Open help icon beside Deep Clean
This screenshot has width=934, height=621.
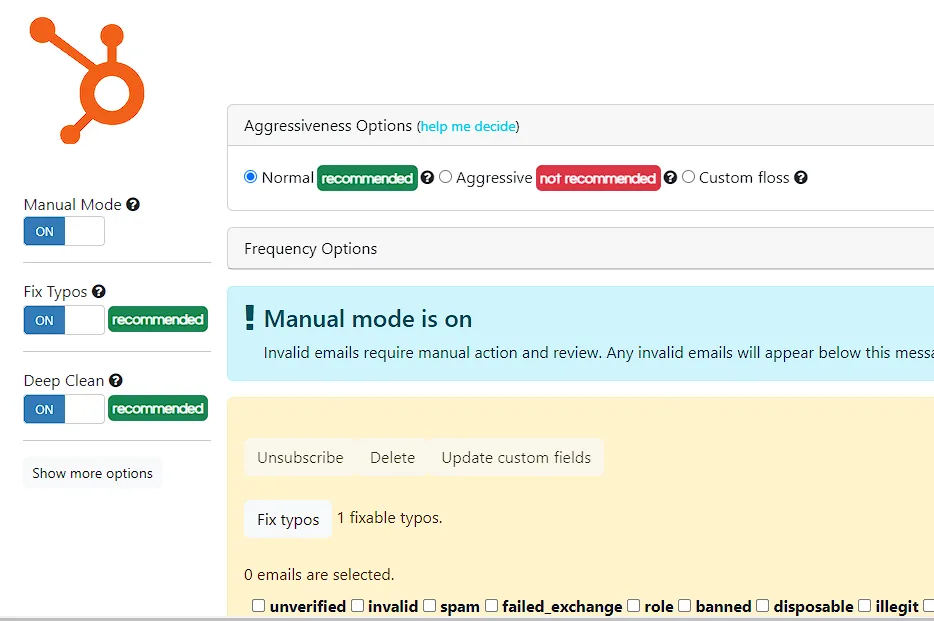click(116, 380)
